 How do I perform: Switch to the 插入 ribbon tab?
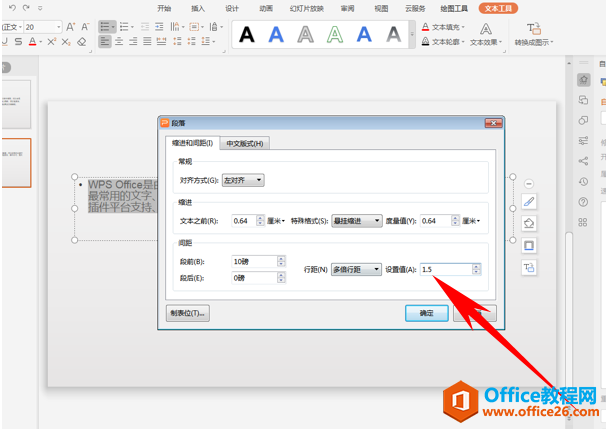point(198,9)
